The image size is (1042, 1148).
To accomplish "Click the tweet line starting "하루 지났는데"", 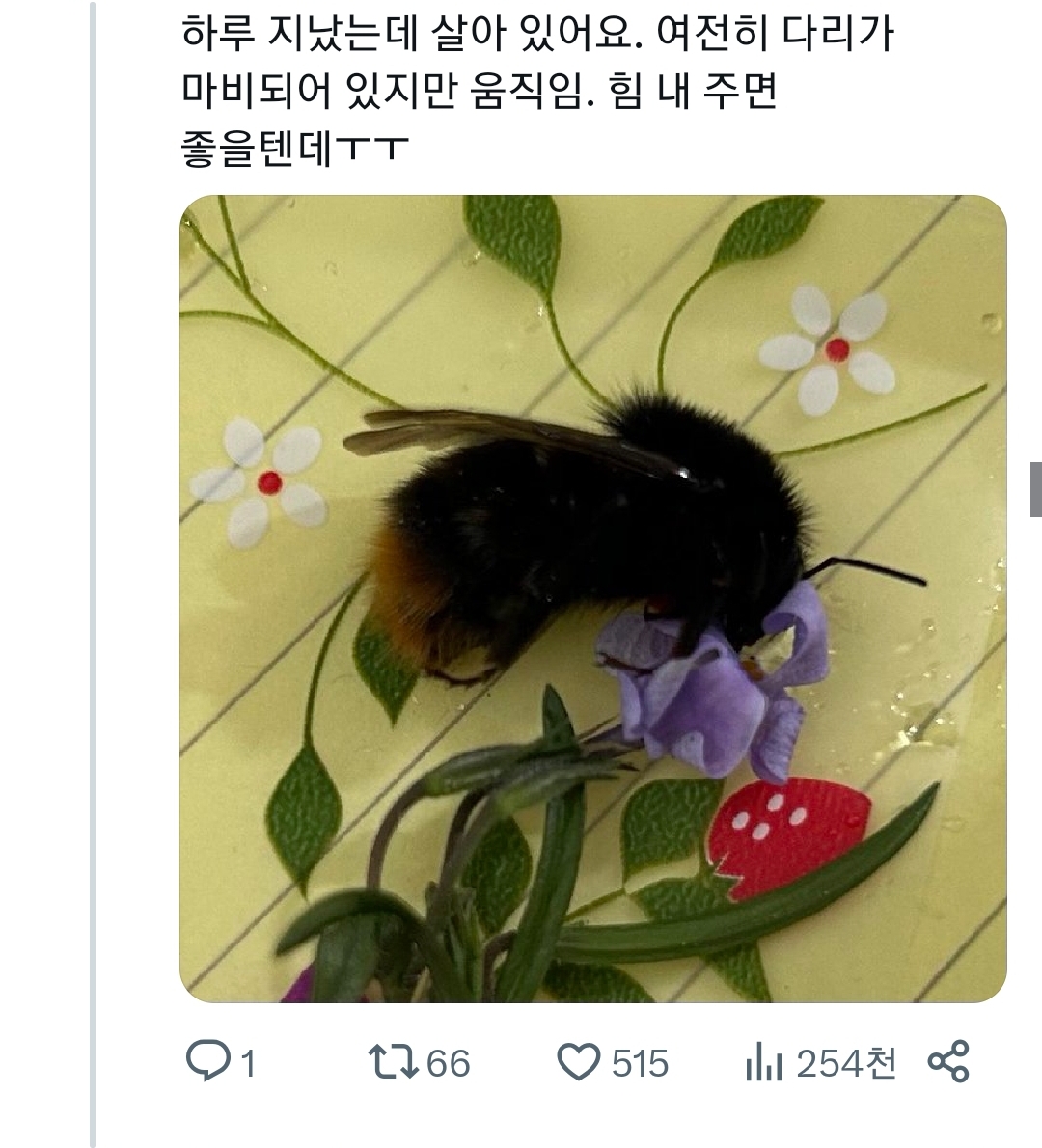I will tap(536, 36).
